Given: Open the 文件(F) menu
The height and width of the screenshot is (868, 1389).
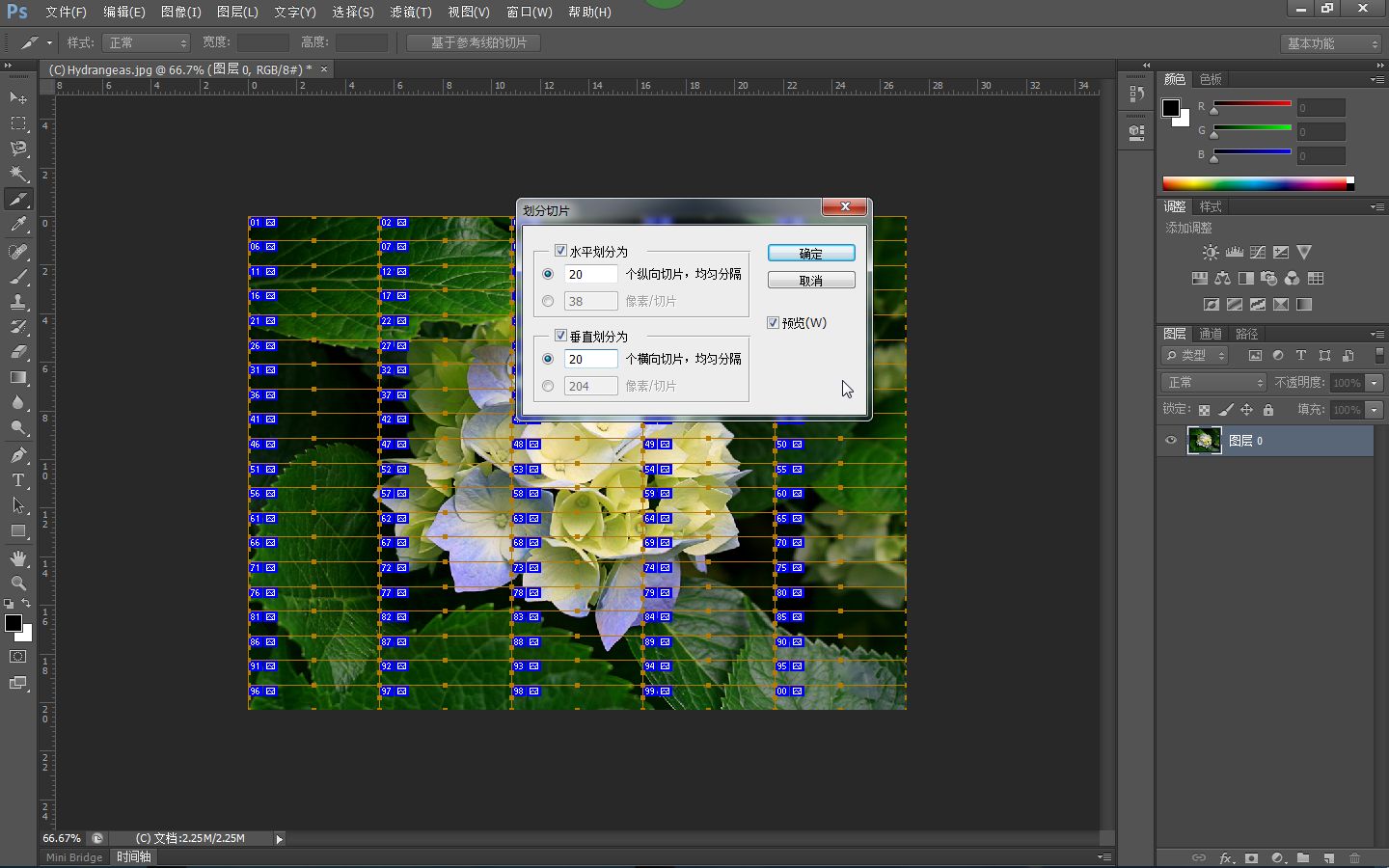Looking at the screenshot, I should 66,12.
